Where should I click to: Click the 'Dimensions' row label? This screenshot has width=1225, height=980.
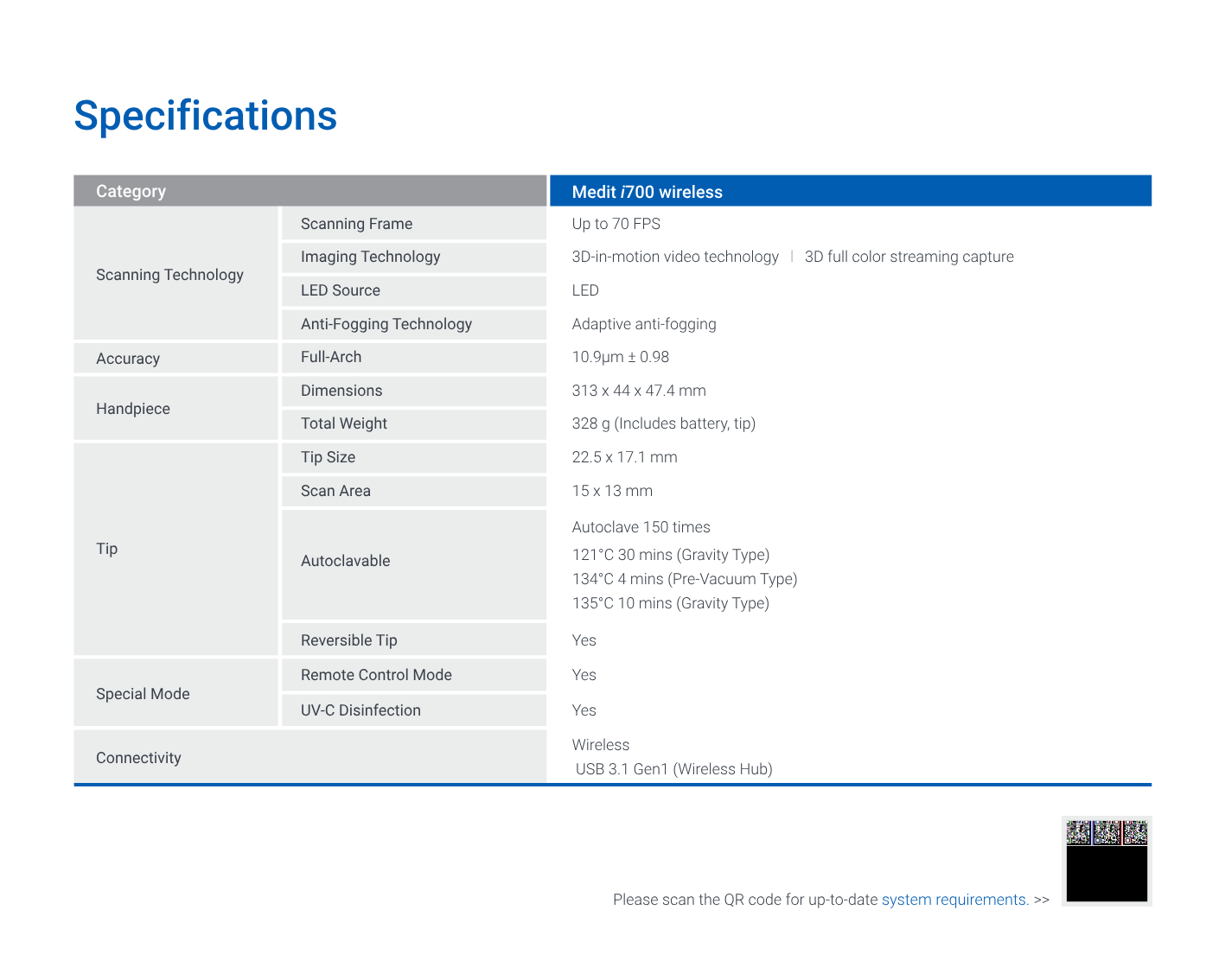point(414,391)
